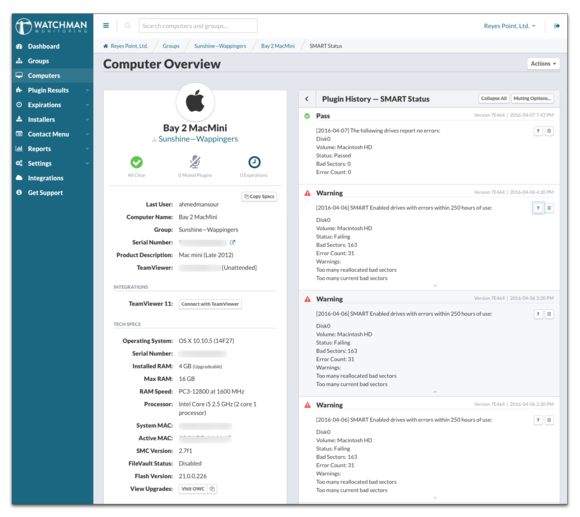Click the last user ahmedmansour value
Screen dimensions: 580x517
(199, 205)
